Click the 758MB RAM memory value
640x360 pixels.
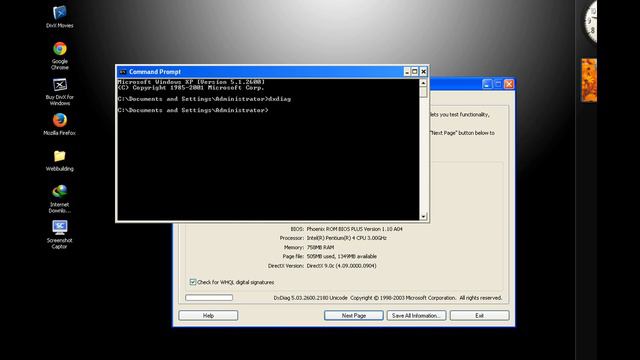tap(320, 247)
